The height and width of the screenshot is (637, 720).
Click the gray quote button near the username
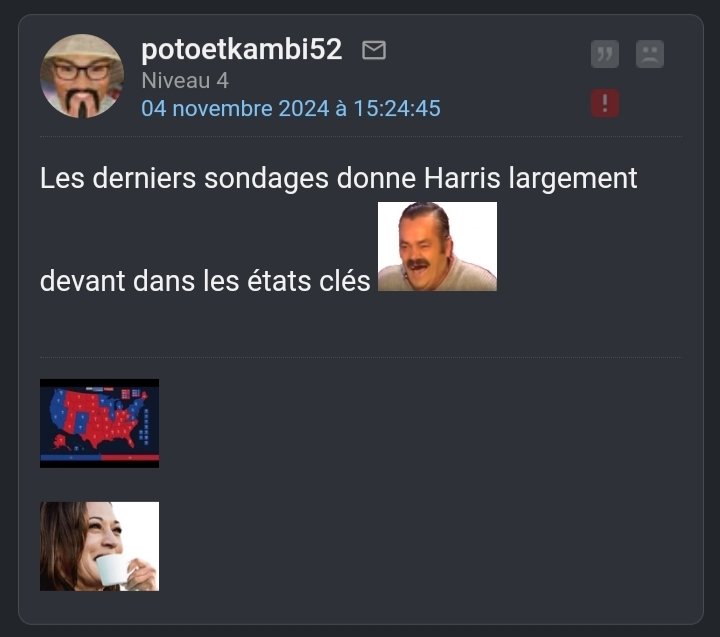click(x=605, y=54)
